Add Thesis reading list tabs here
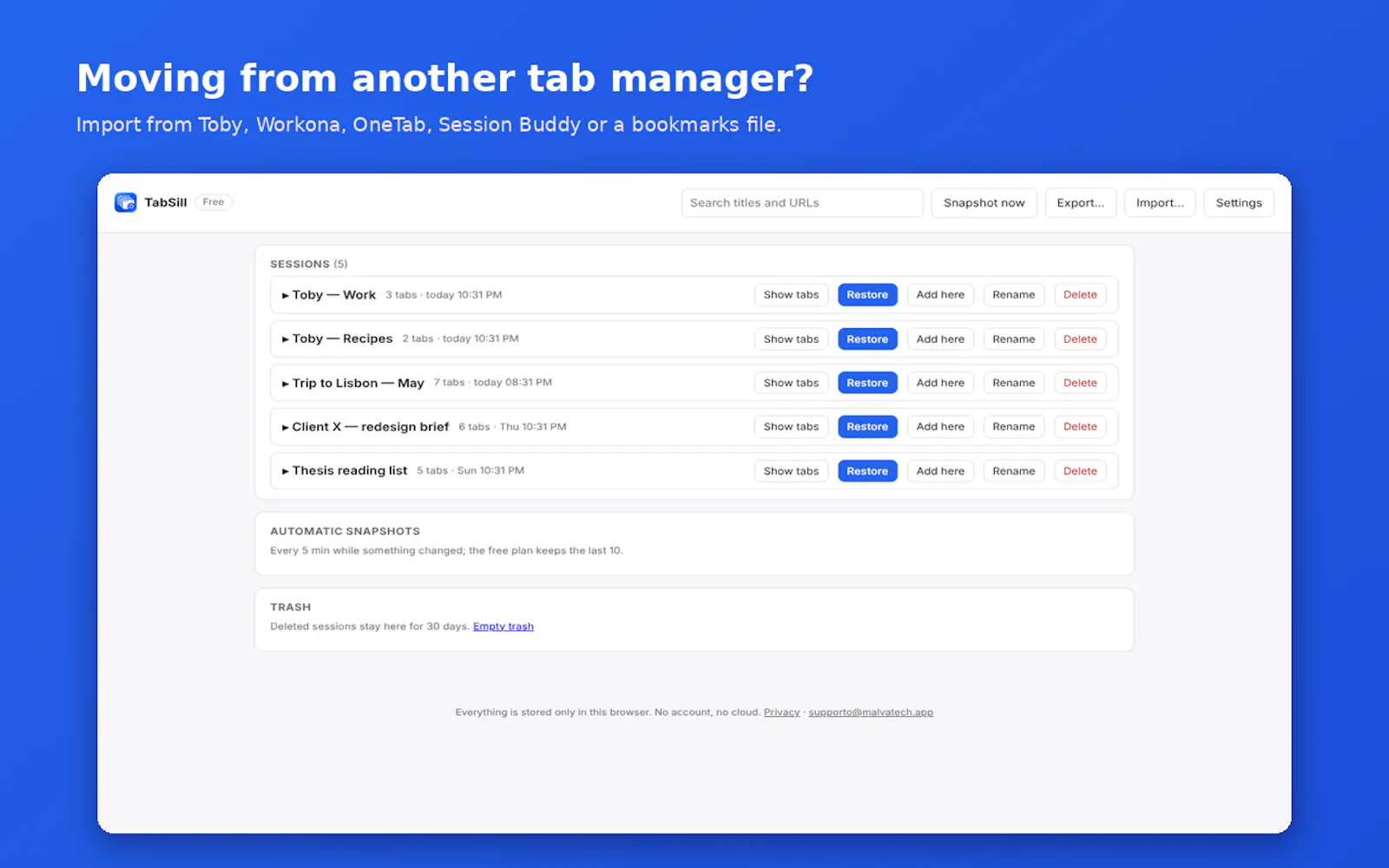Viewport: 1389px width, 868px height. (940, 471)
